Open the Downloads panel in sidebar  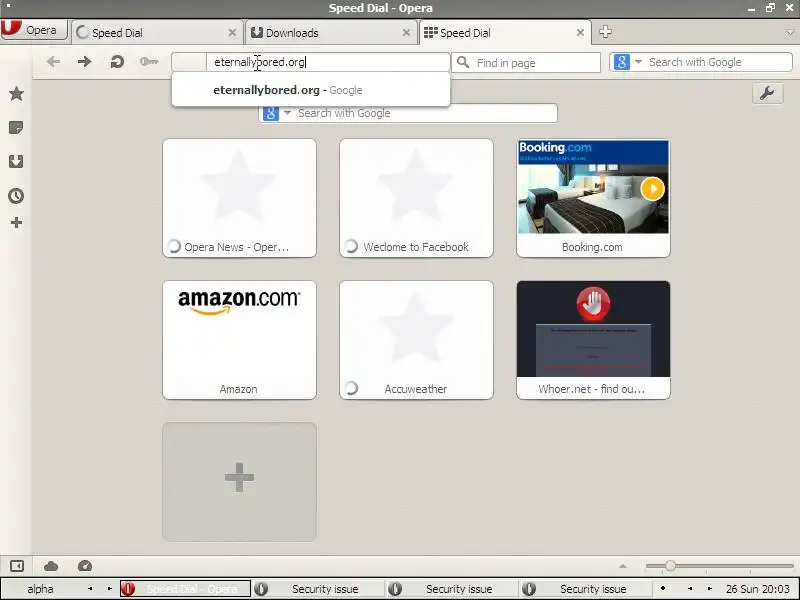click(x=16, y=162)
